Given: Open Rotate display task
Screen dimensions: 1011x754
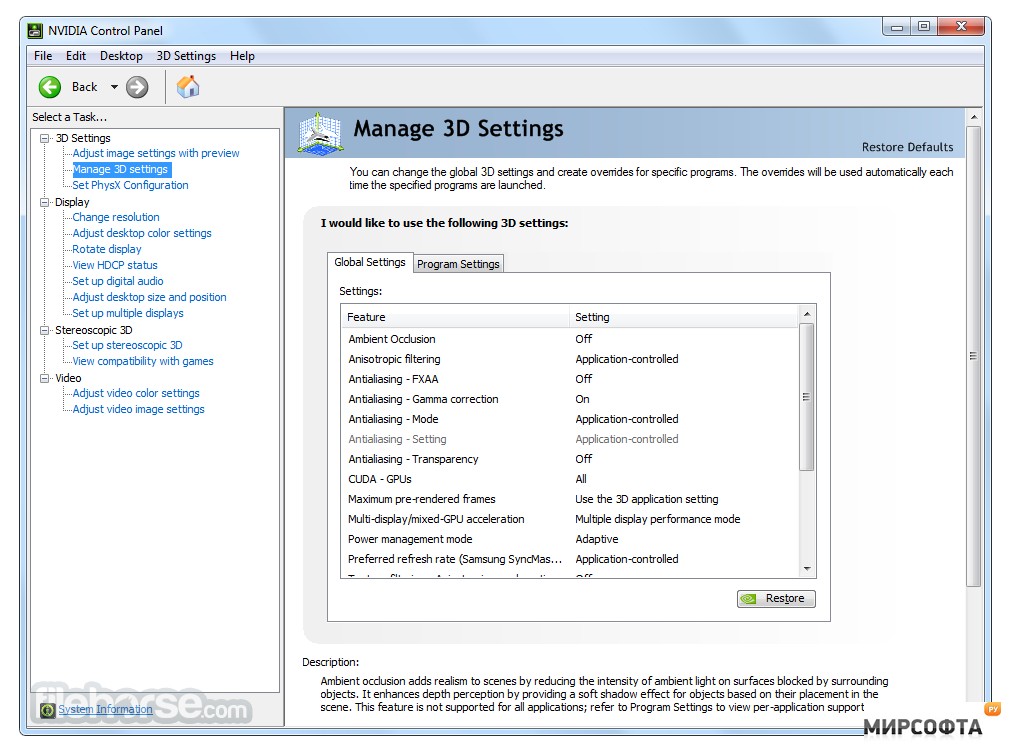Looking at the screenshot, I should click(106, 249).
